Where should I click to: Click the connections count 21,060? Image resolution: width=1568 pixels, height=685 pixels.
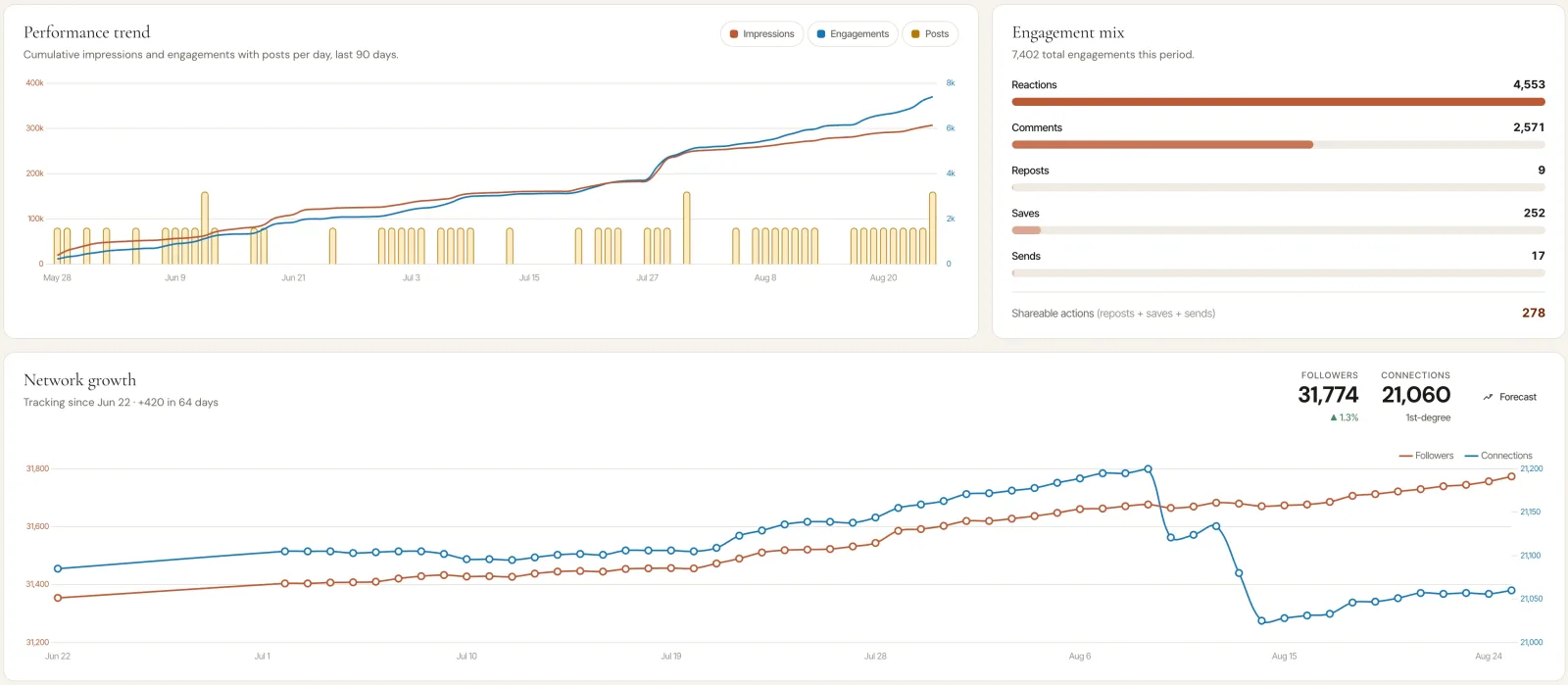(1416, 395)
